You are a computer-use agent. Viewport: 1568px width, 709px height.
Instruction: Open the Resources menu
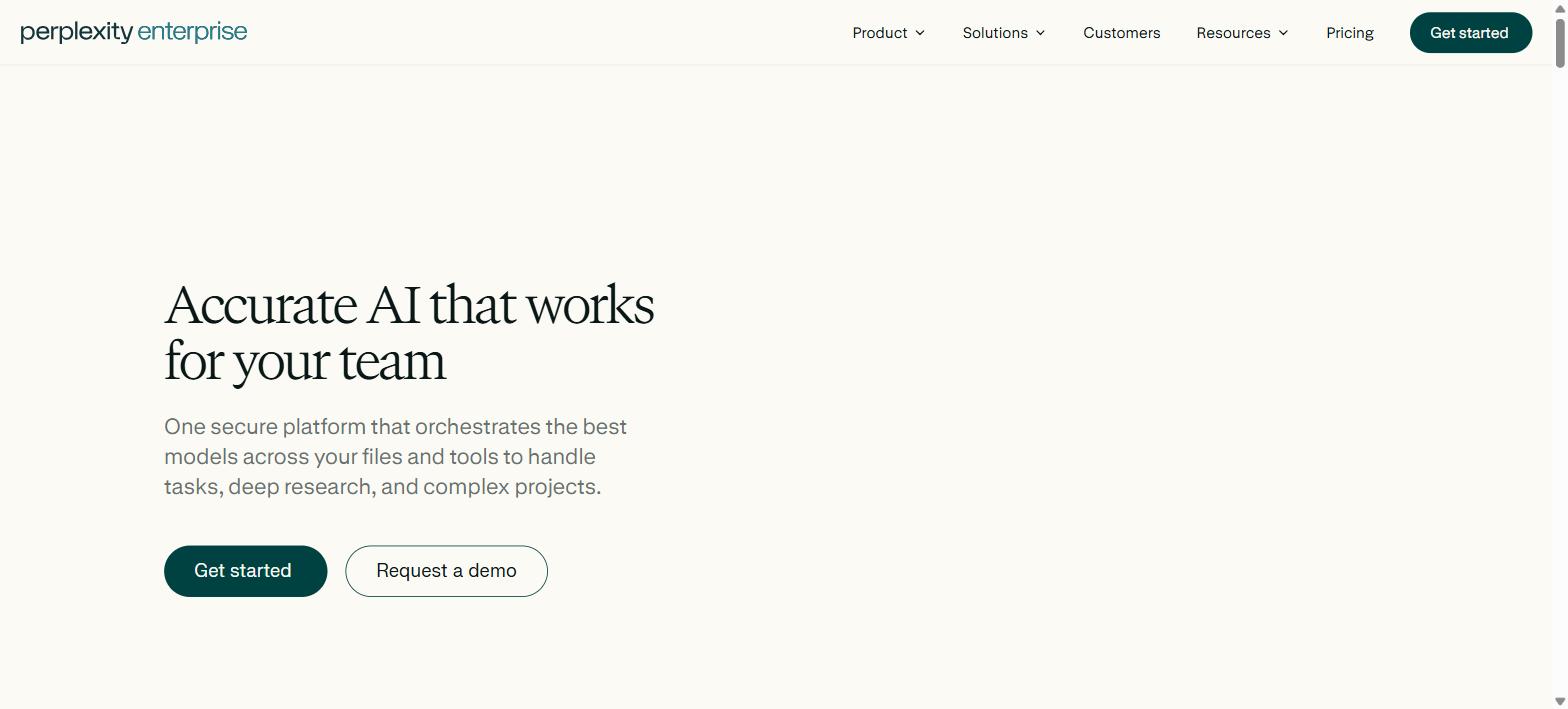pos(1242,33)
